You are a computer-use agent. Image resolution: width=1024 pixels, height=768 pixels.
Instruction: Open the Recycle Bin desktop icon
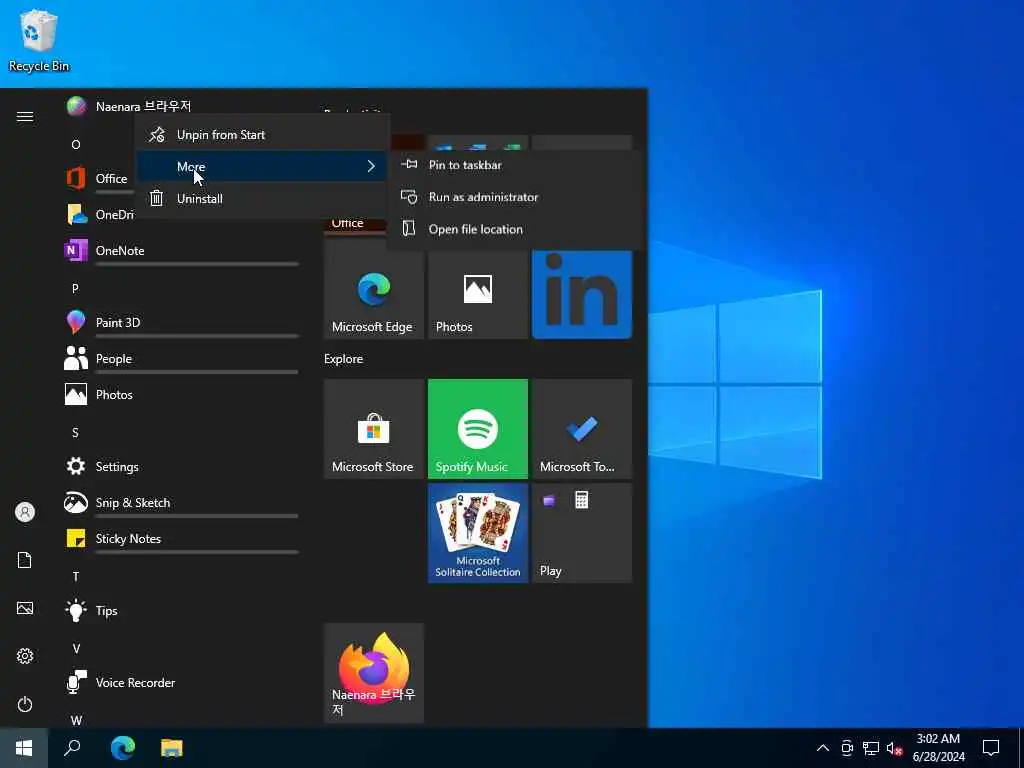(x=39, y=40)
